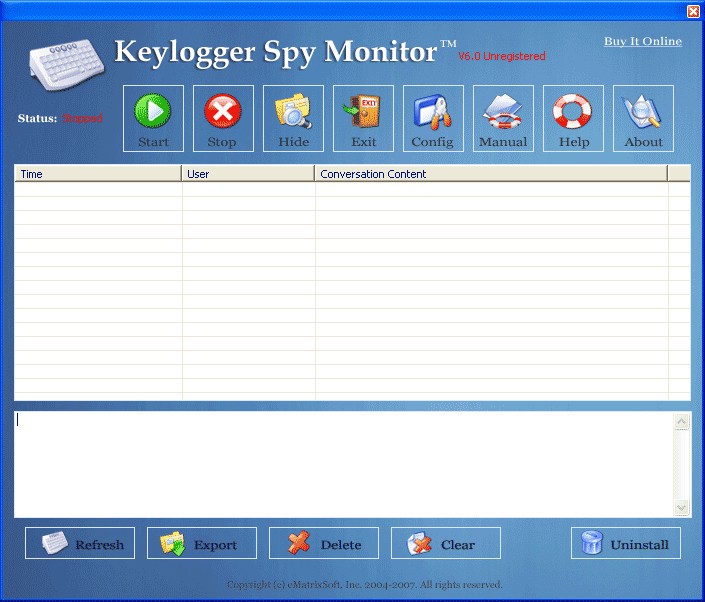Export the logged records

(x=202, y=543)
